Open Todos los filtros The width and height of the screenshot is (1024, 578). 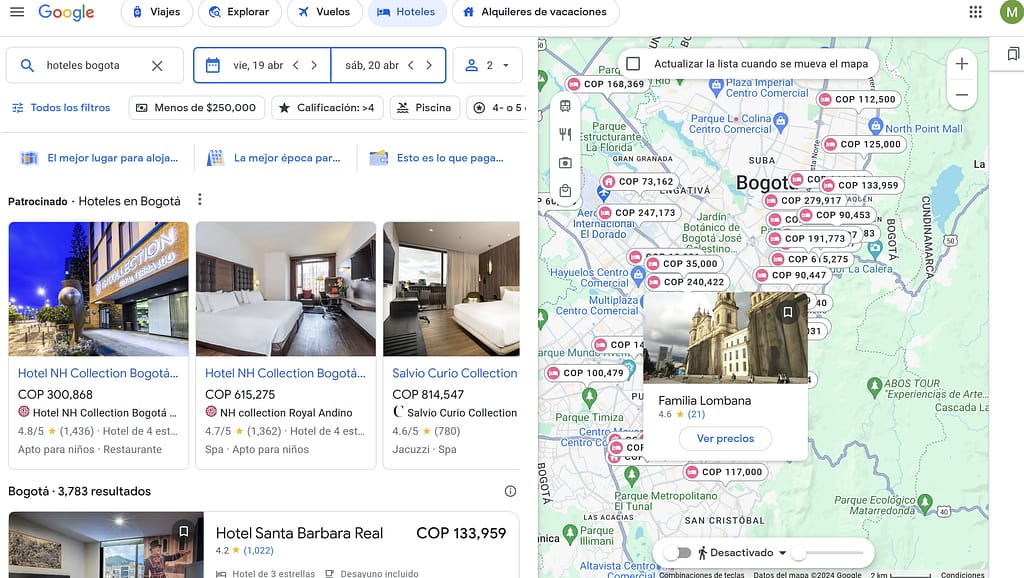pos(61,108)
